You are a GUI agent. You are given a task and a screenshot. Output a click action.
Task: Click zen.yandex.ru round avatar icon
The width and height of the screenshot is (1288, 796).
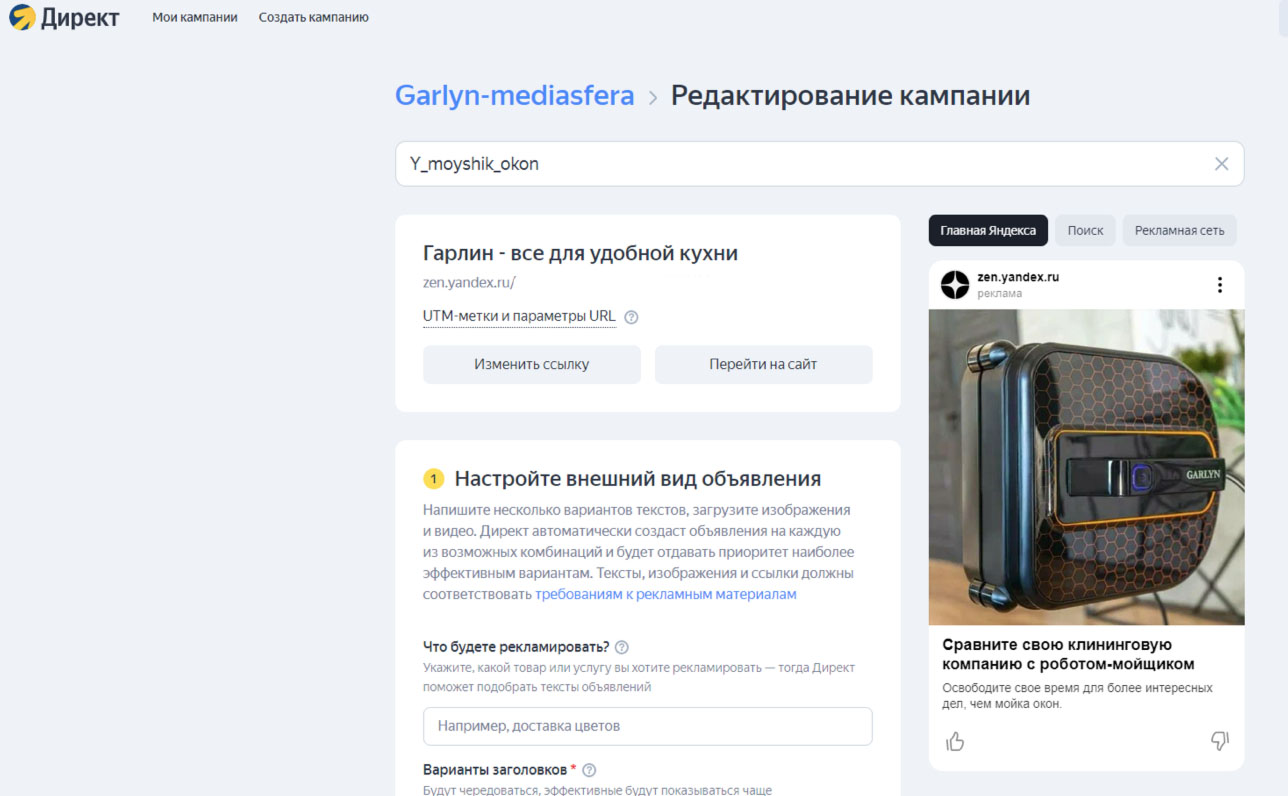[x=955, y=285]
